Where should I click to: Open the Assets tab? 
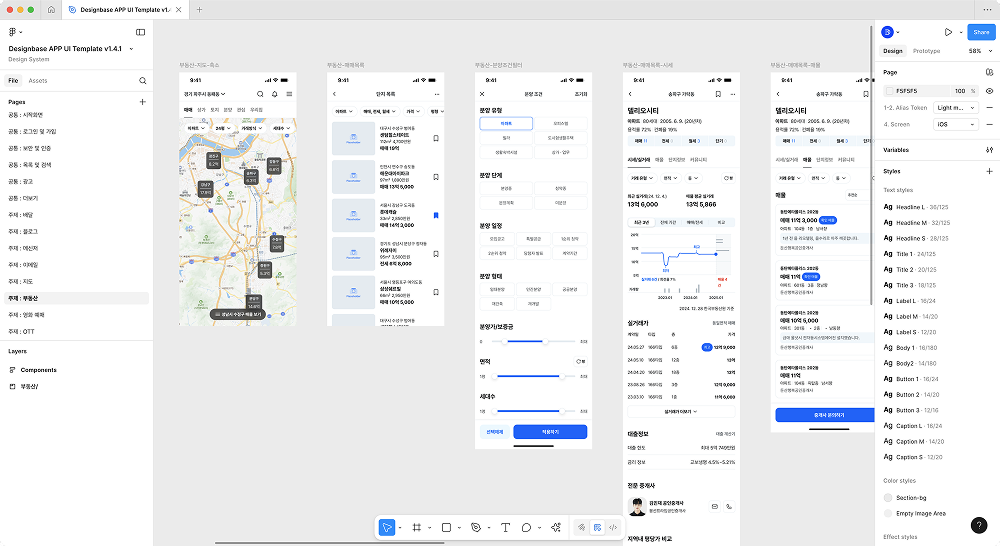[x=38, y=81]
